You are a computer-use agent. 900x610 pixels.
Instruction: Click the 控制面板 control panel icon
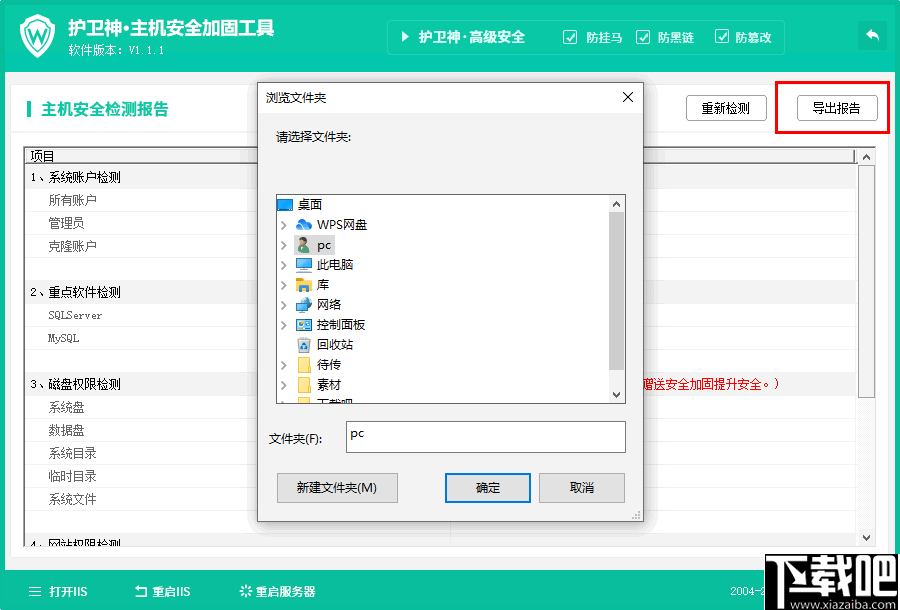(x=303, y=326)
